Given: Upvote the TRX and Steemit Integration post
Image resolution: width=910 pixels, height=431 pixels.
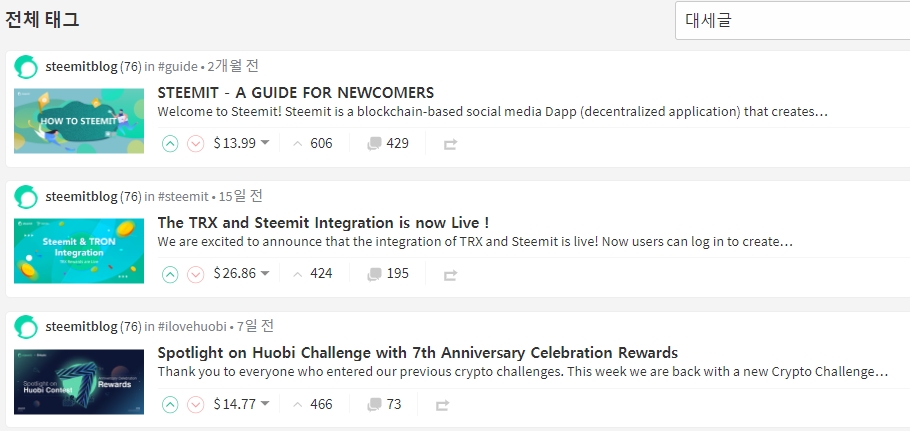Looking at the screenshot, I should click(170, 274).
